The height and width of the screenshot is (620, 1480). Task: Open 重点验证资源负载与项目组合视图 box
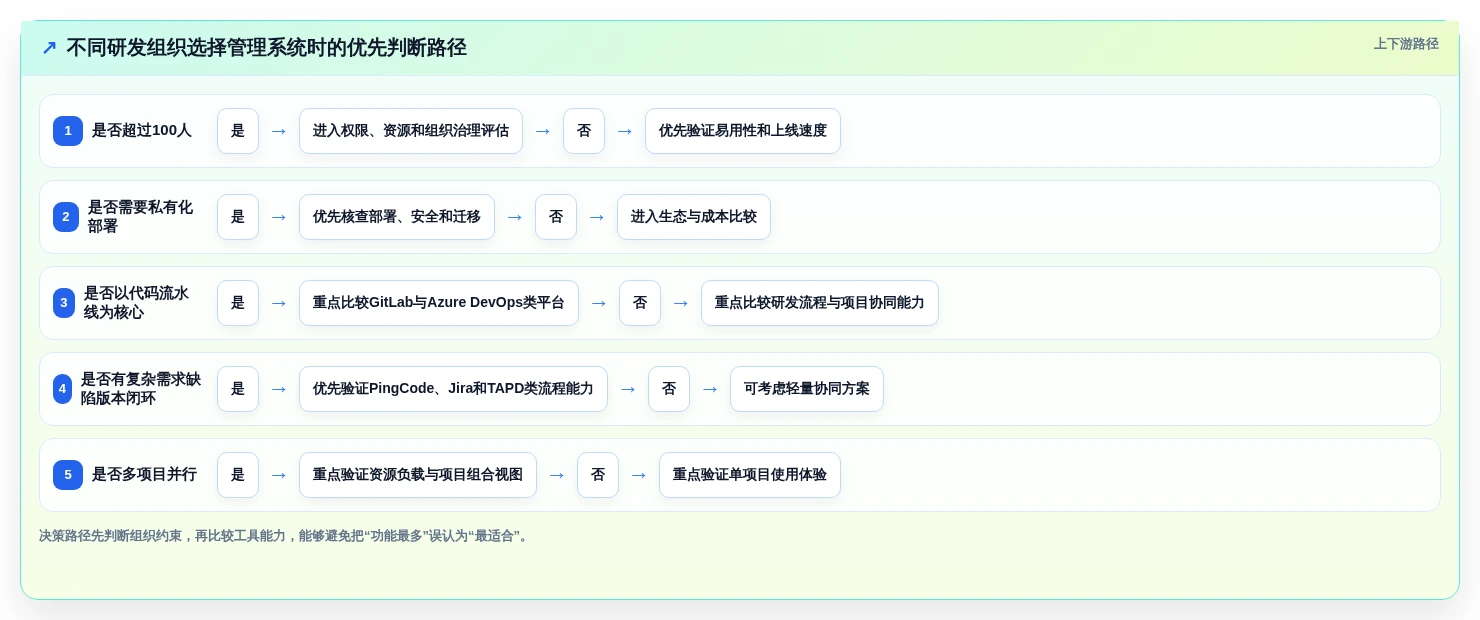[x=418, y=475]
